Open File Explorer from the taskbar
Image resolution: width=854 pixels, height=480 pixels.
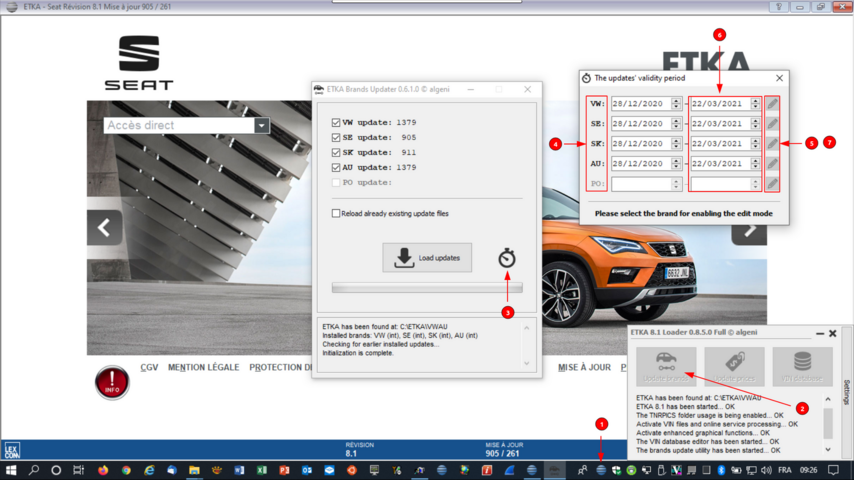click(194, 470)
